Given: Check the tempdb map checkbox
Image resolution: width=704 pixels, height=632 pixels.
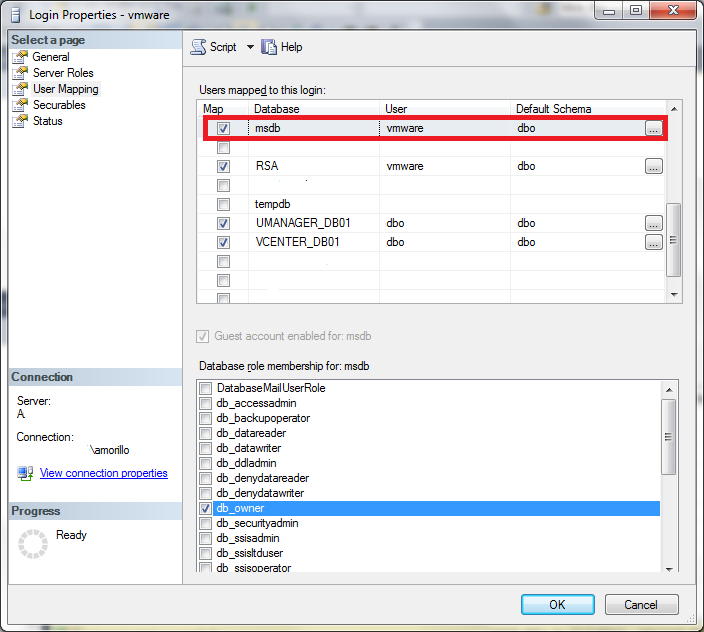Looking at the screenshot, I should (223, 204).
